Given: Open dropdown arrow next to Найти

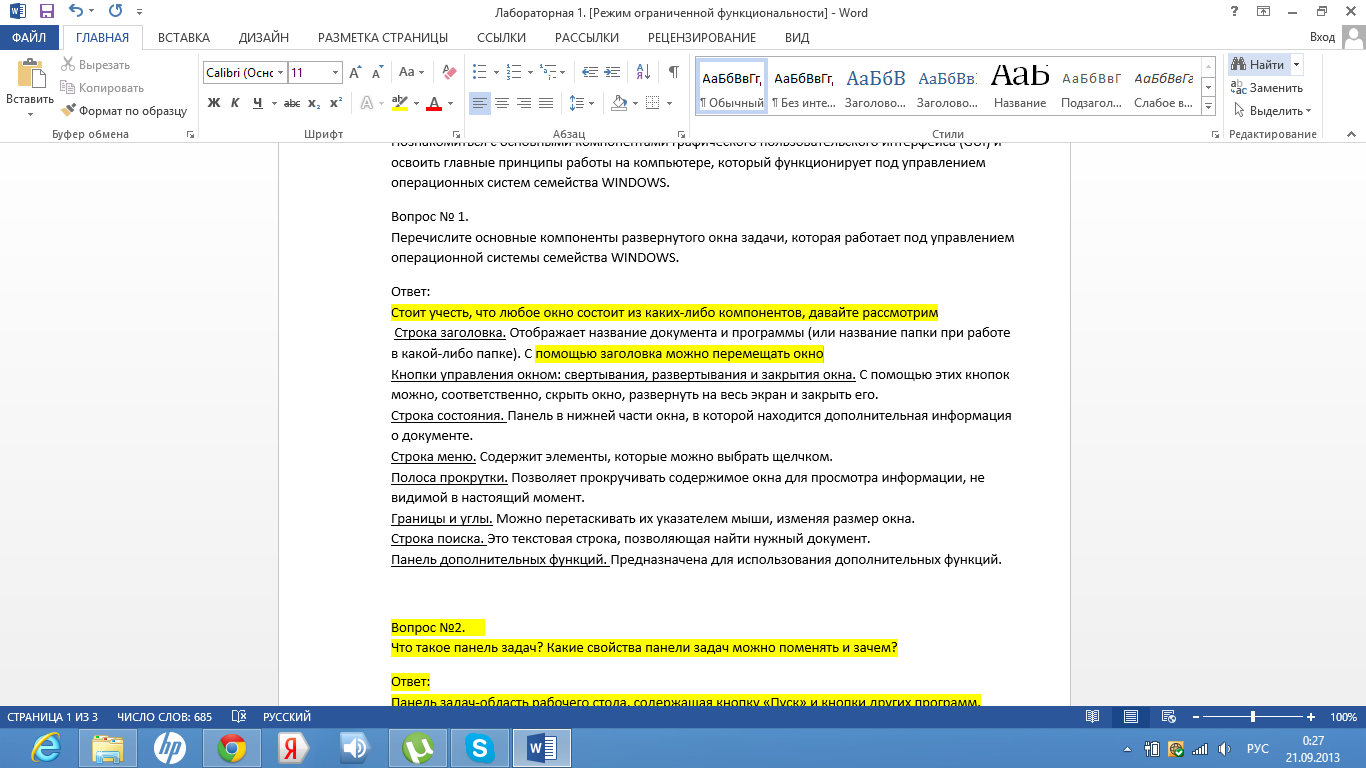Looking at the screenshot, I should pyautogui.click(x=1297, y=65).
